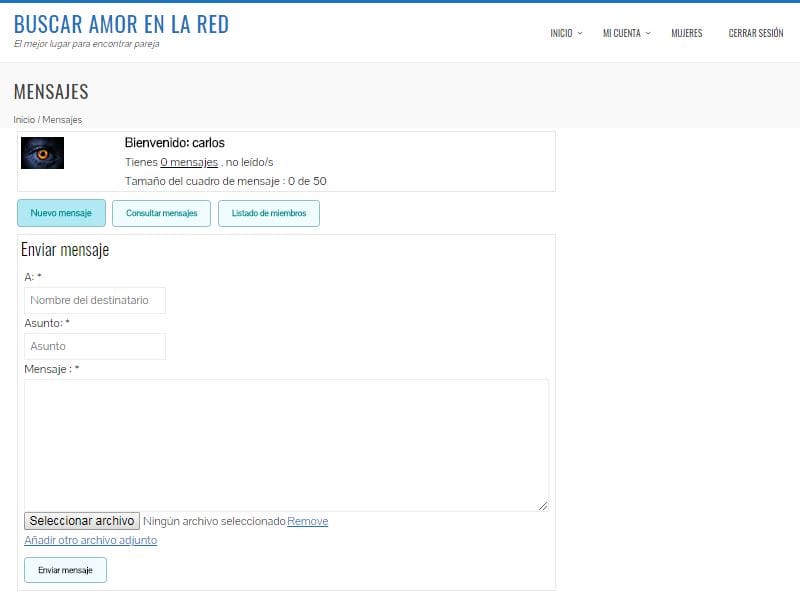Viewport: 800px width, 598px height.
Task: Click the Inicio breadcrumb link
Action: [24, 120]
